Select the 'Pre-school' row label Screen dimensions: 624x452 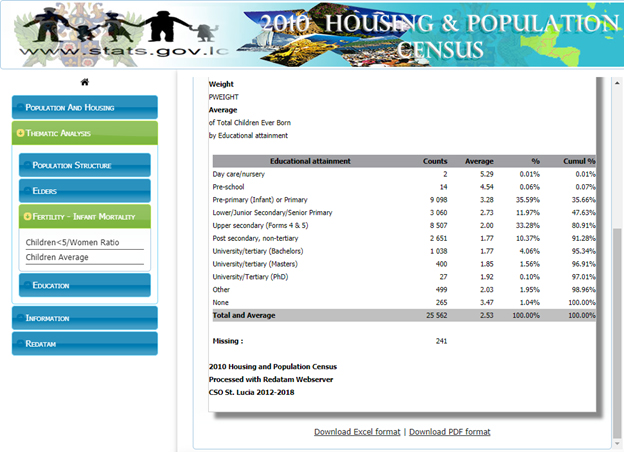228,187
